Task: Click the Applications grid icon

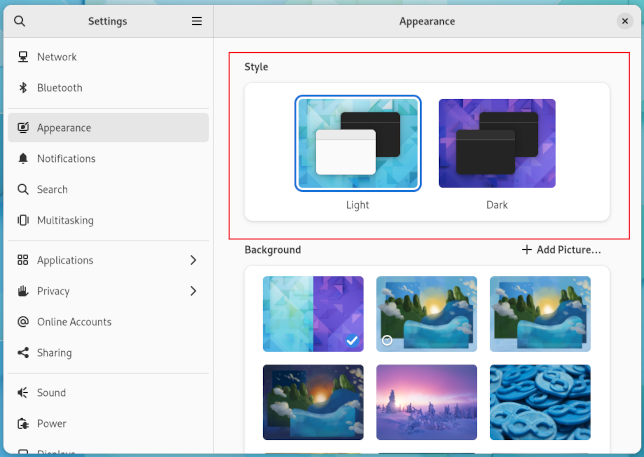Action: [23, 260]
